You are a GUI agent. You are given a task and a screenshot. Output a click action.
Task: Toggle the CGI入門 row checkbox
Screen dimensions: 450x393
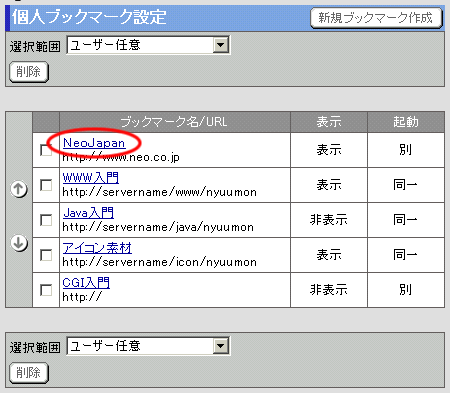[46, 290]
